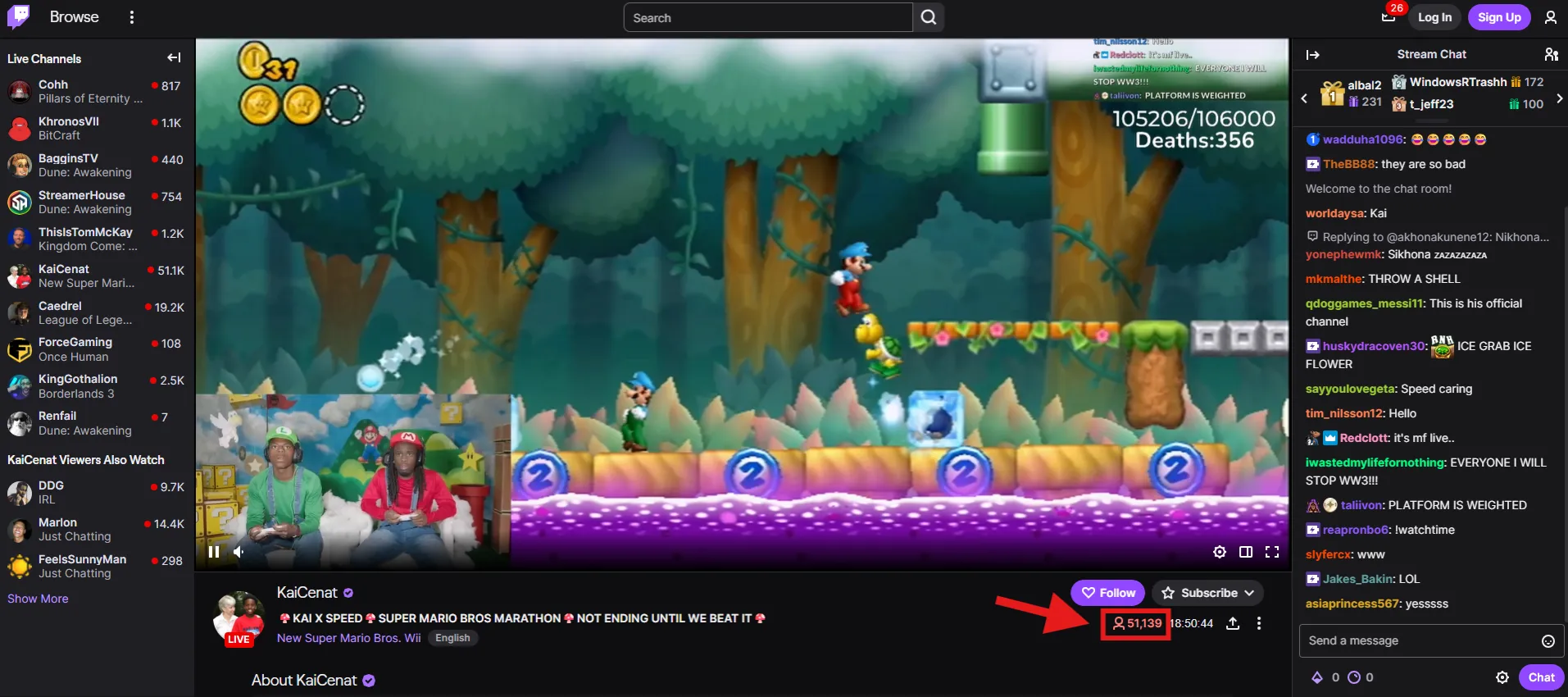The image size is (1568, 697).
Task: Open Cohh channel in sidebar
Action: pos(97,91)
